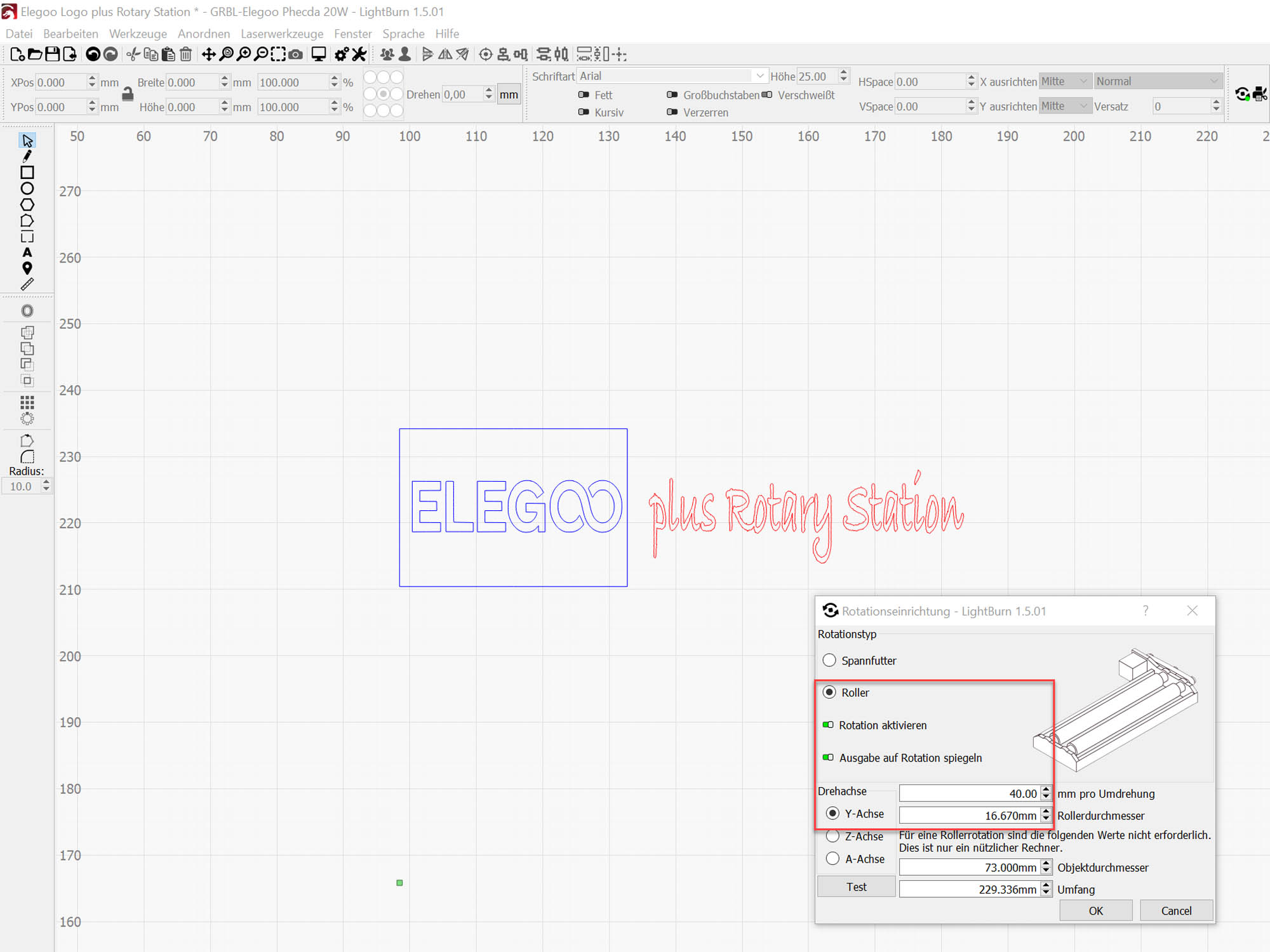Screen dimensions: 1270x952
Task: Select the position marker pin tool
Action: click(27, 268)
